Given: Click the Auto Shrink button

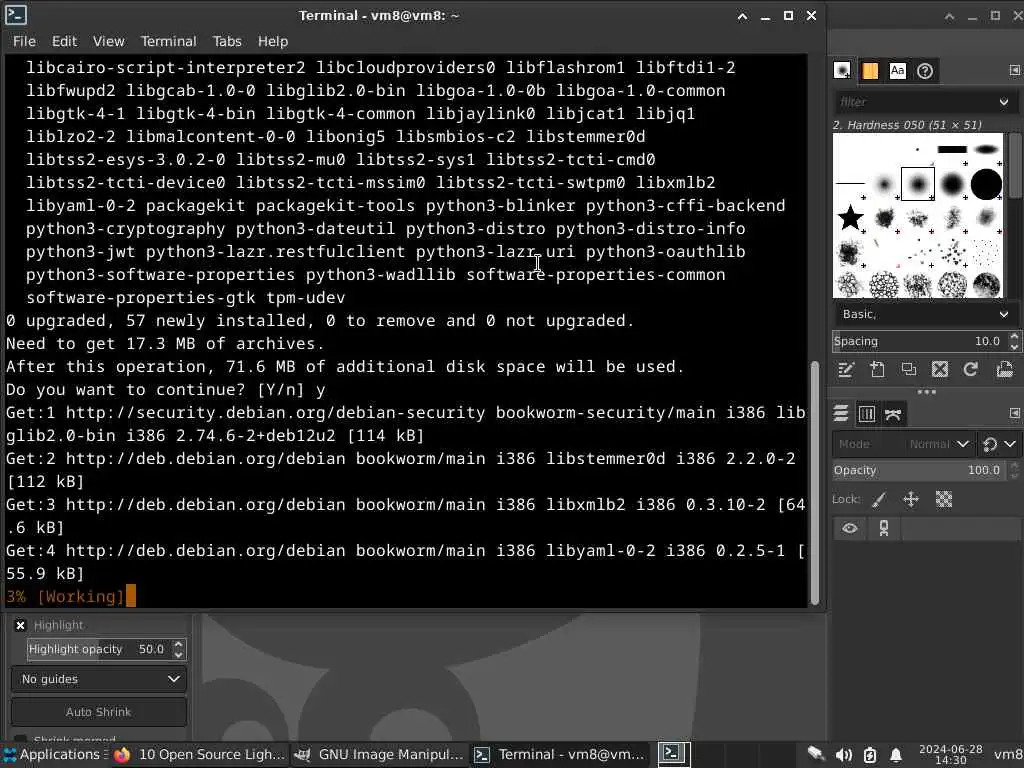Looking at the screenshot, I should click(99, 712).
